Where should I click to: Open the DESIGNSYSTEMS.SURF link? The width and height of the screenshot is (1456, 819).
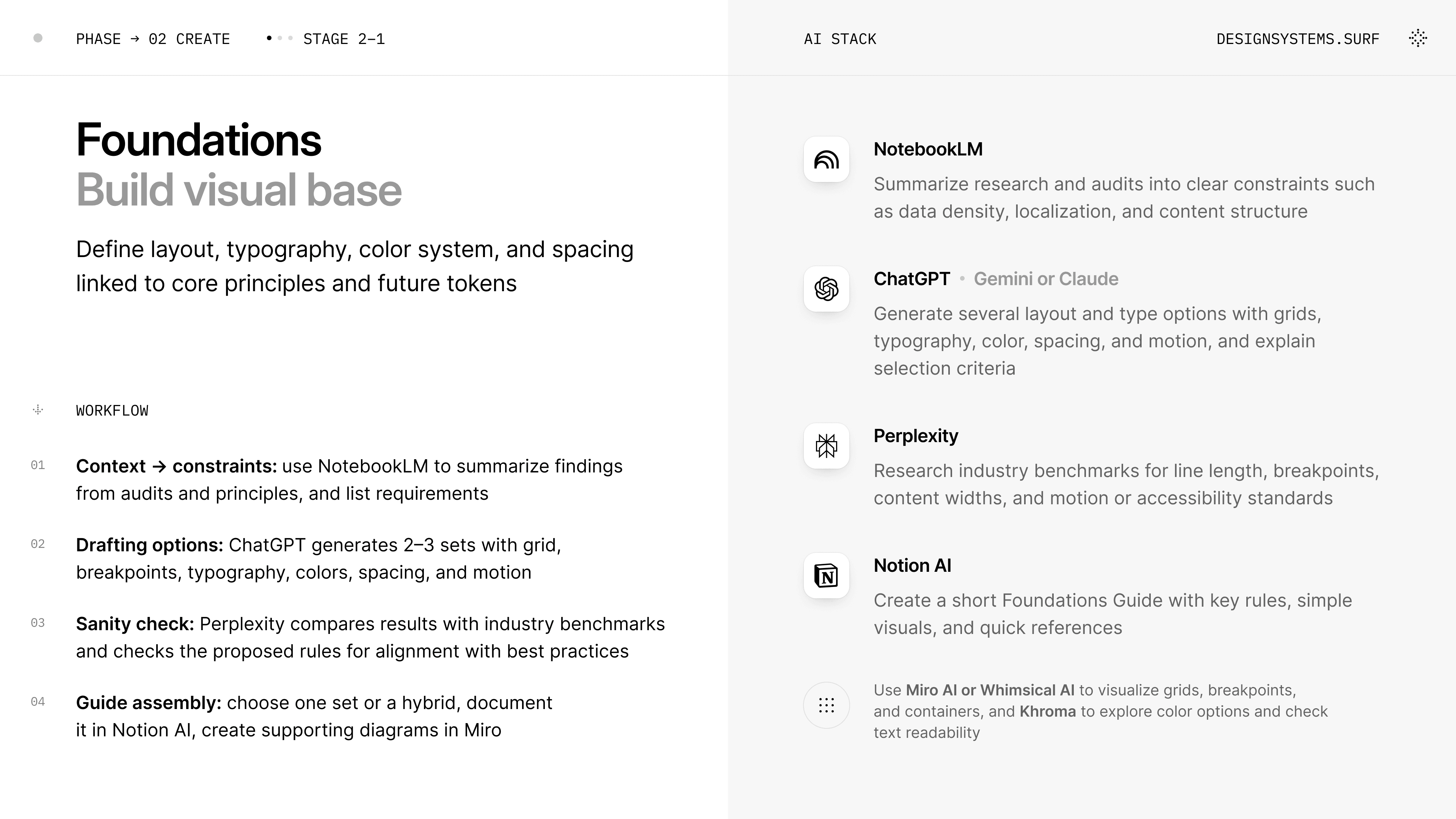pyautogui.click(x=1298, y=39)
